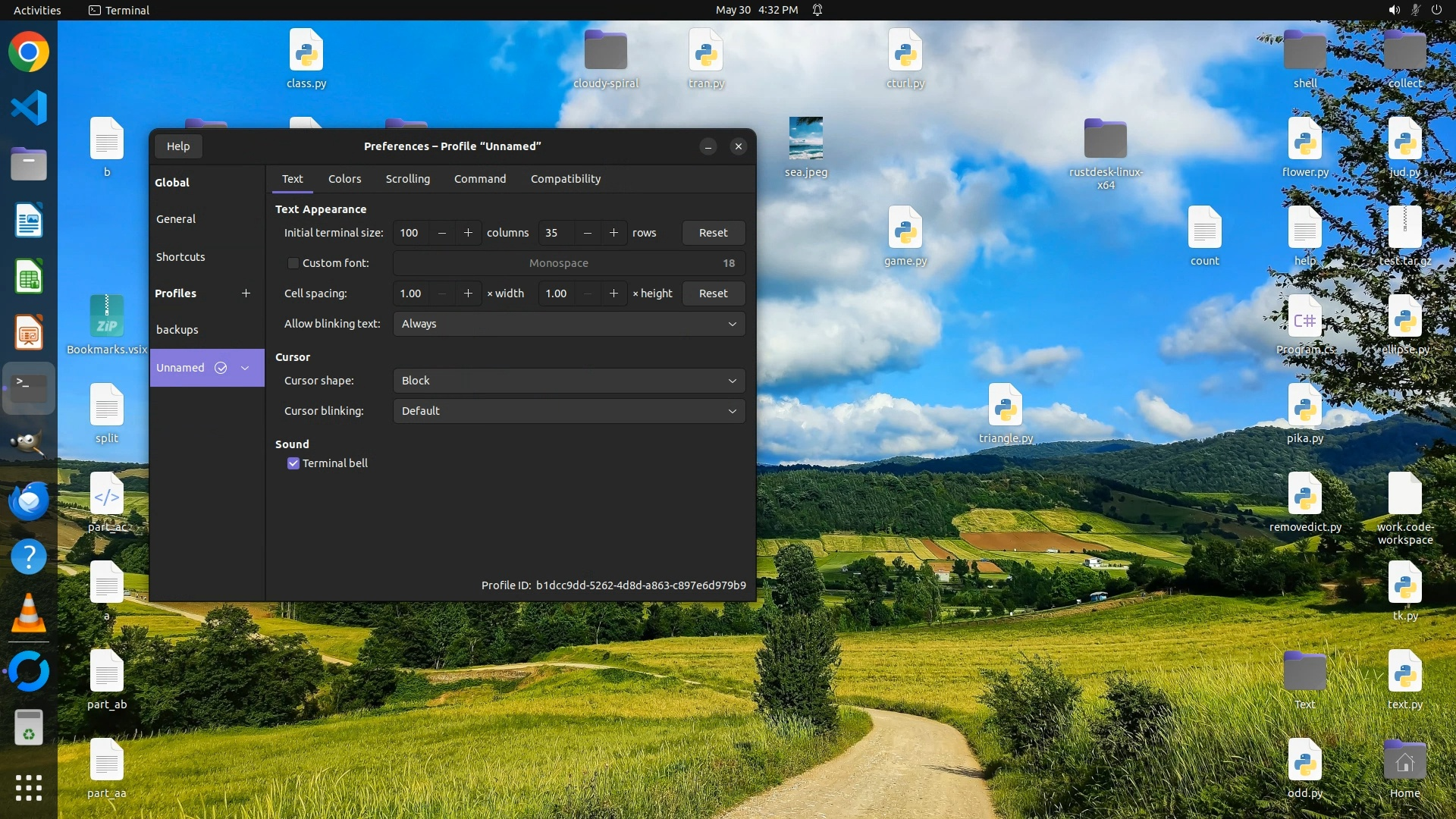
Task: Expand the Allow blinking text dropdown
Action: (x=569, y=324)
